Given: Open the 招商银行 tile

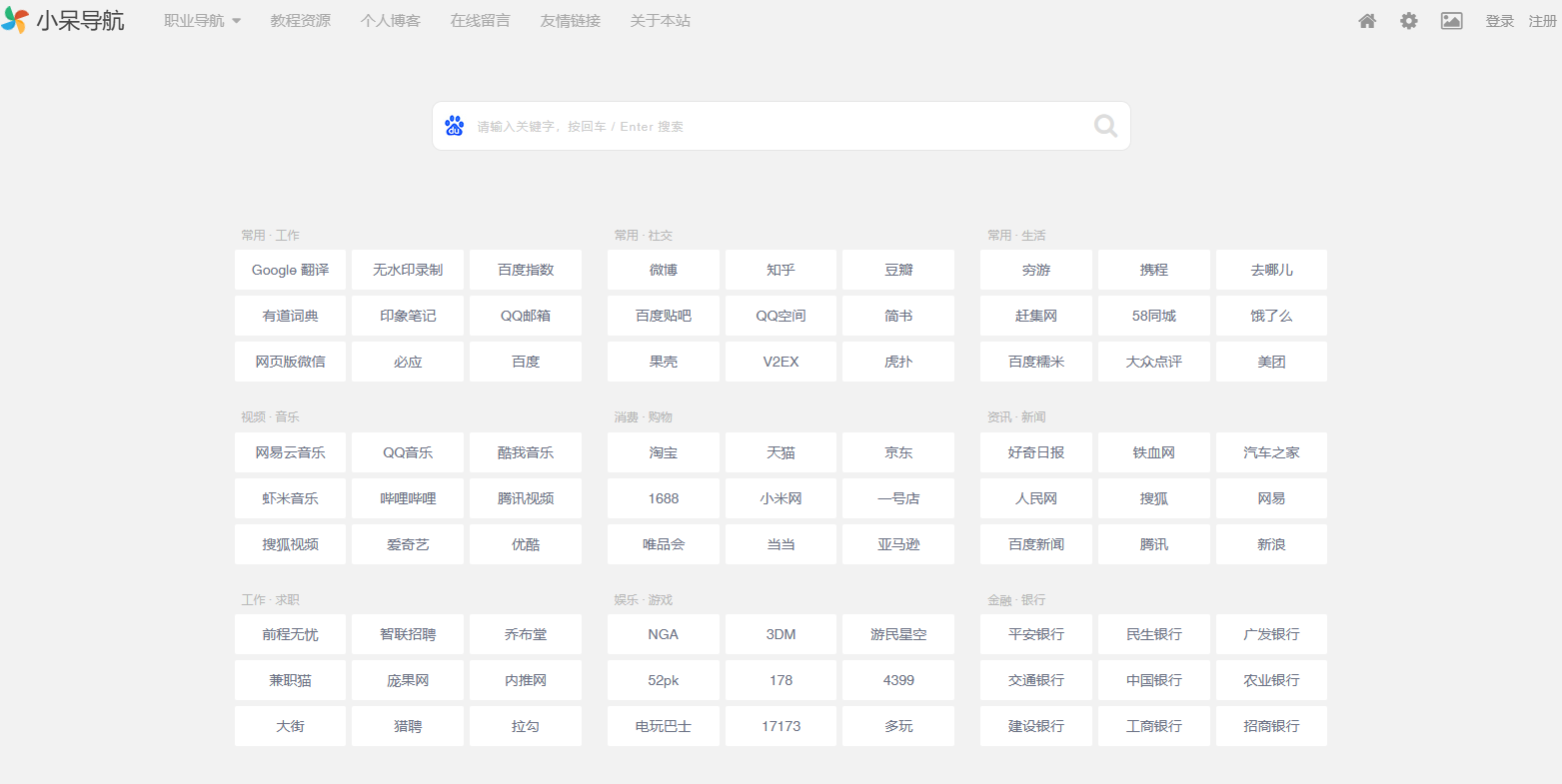Looking at the screenshot, I should click(x=1271, y=726).
